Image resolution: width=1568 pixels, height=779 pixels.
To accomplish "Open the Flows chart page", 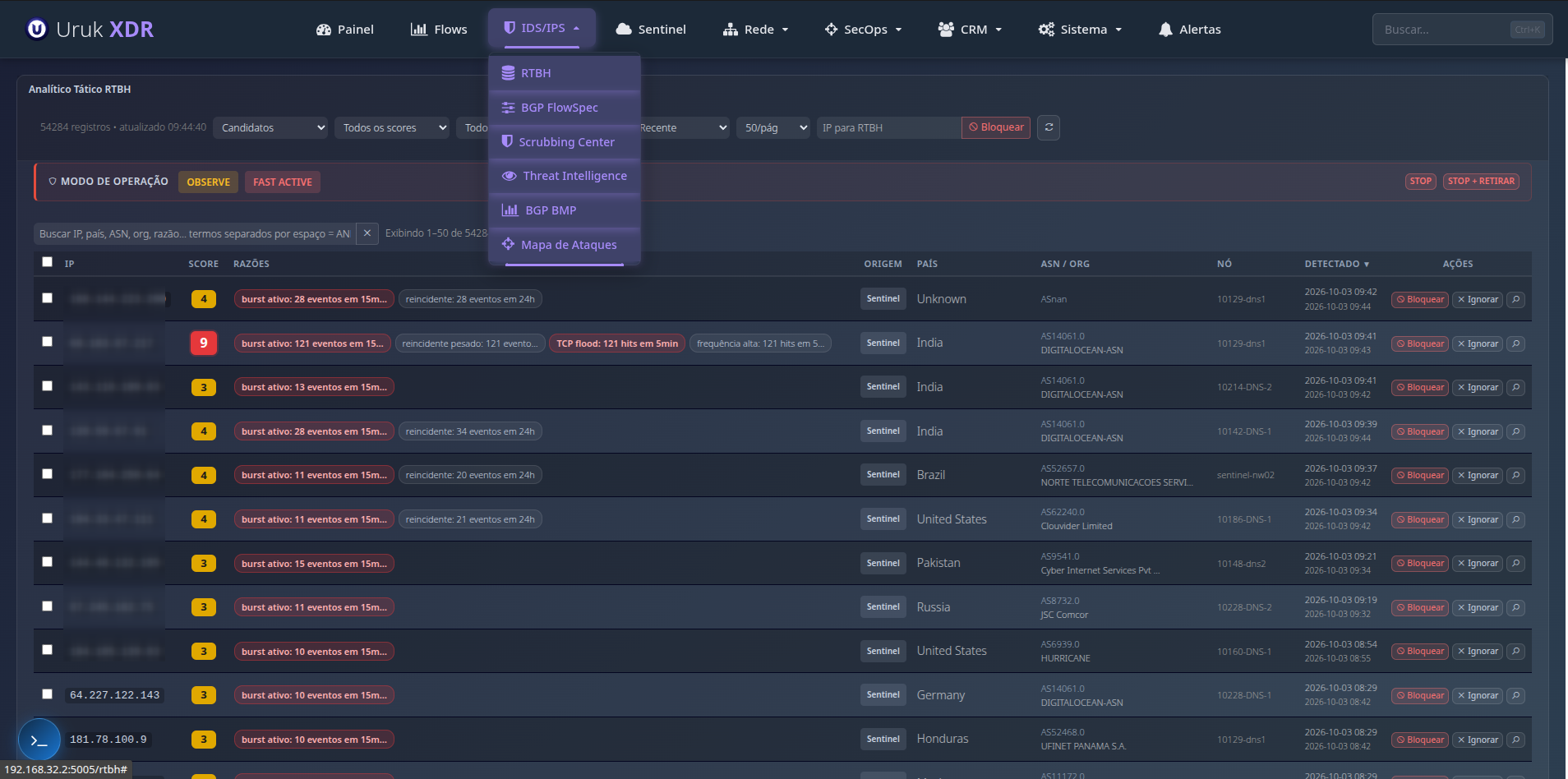I will coord(439,30).
